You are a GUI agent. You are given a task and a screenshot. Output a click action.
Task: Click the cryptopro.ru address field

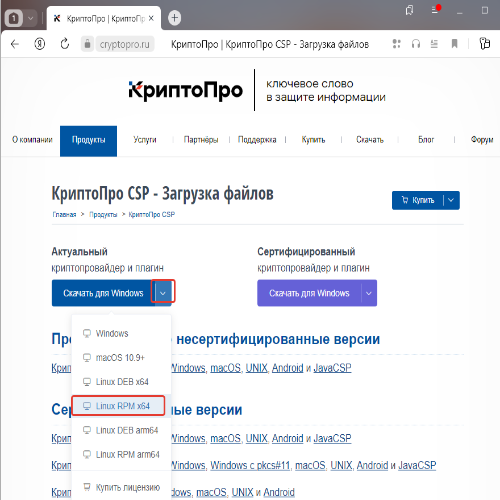coord(125,44)
